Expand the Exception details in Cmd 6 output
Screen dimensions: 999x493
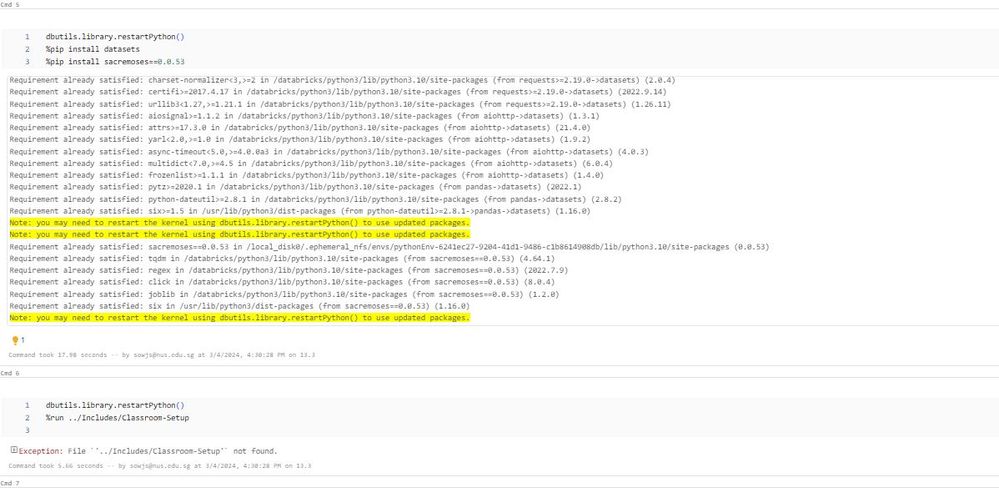13,450
